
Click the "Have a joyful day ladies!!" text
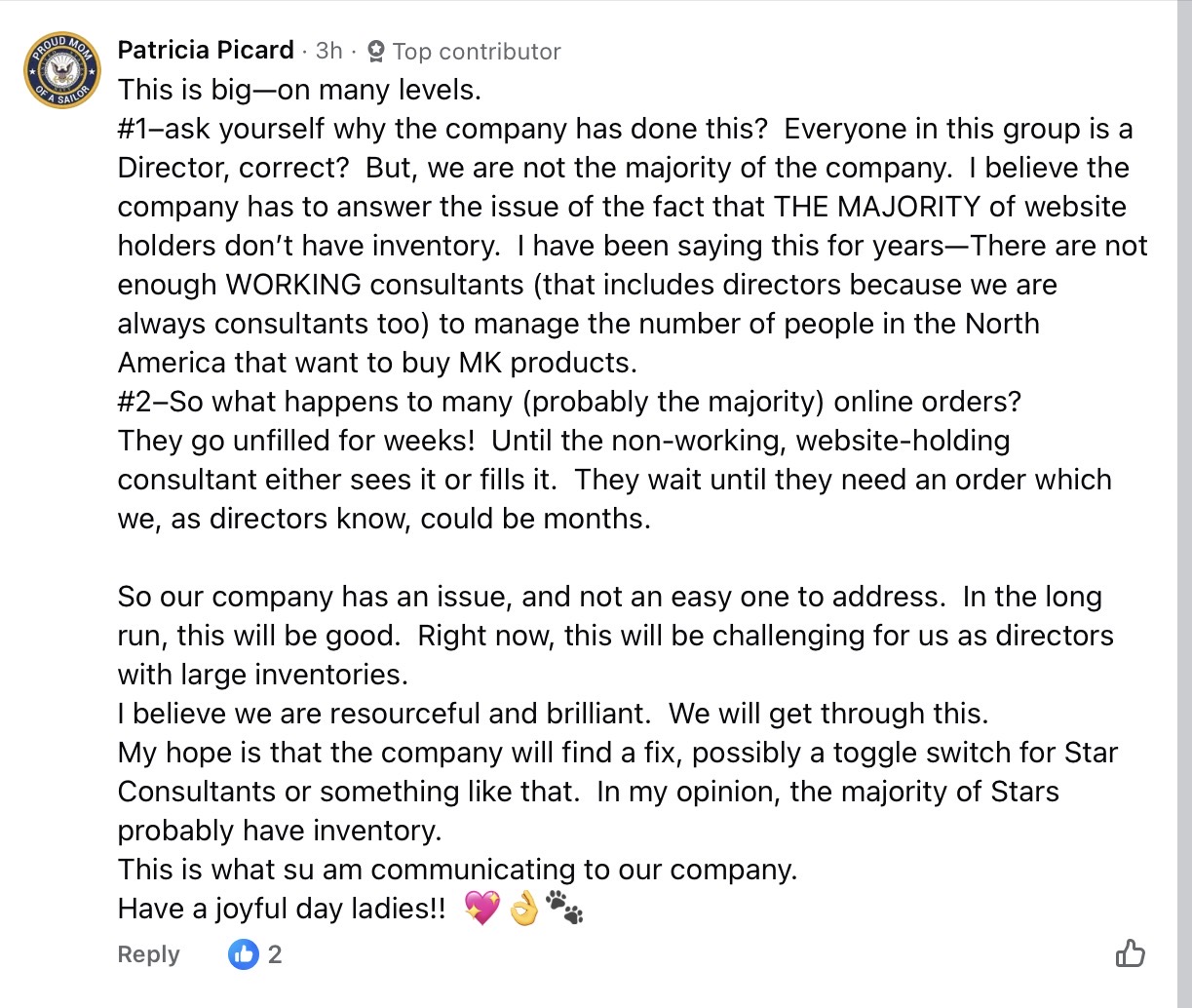pyautogui.click(x=282, y=909)
